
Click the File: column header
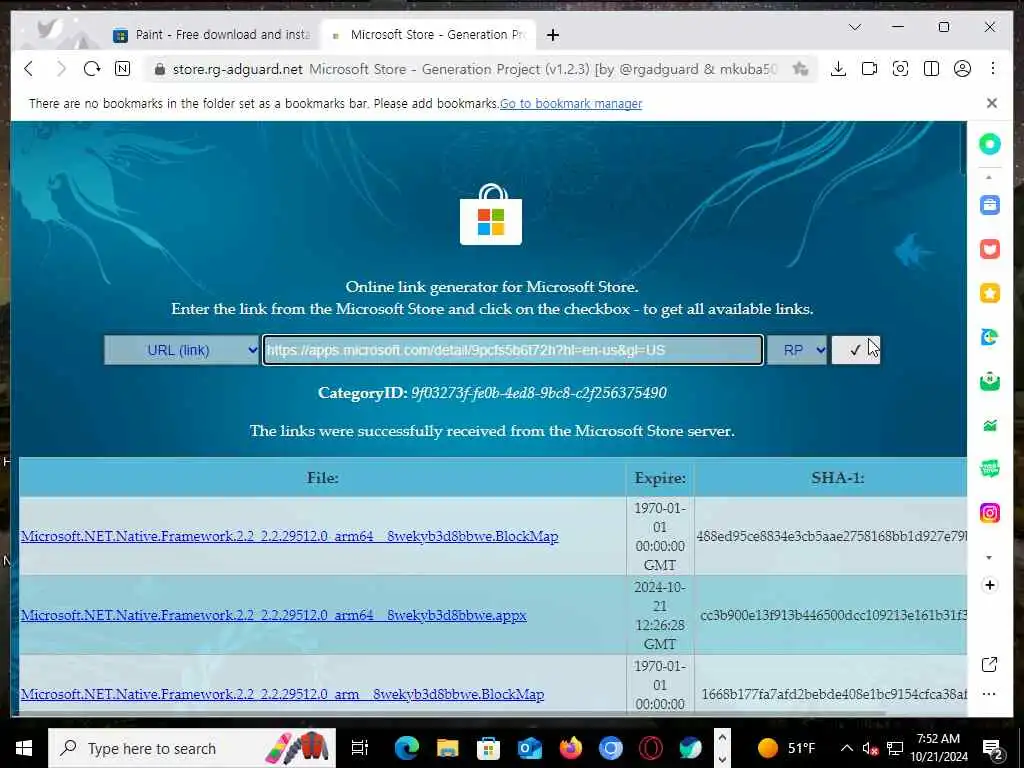323,478
